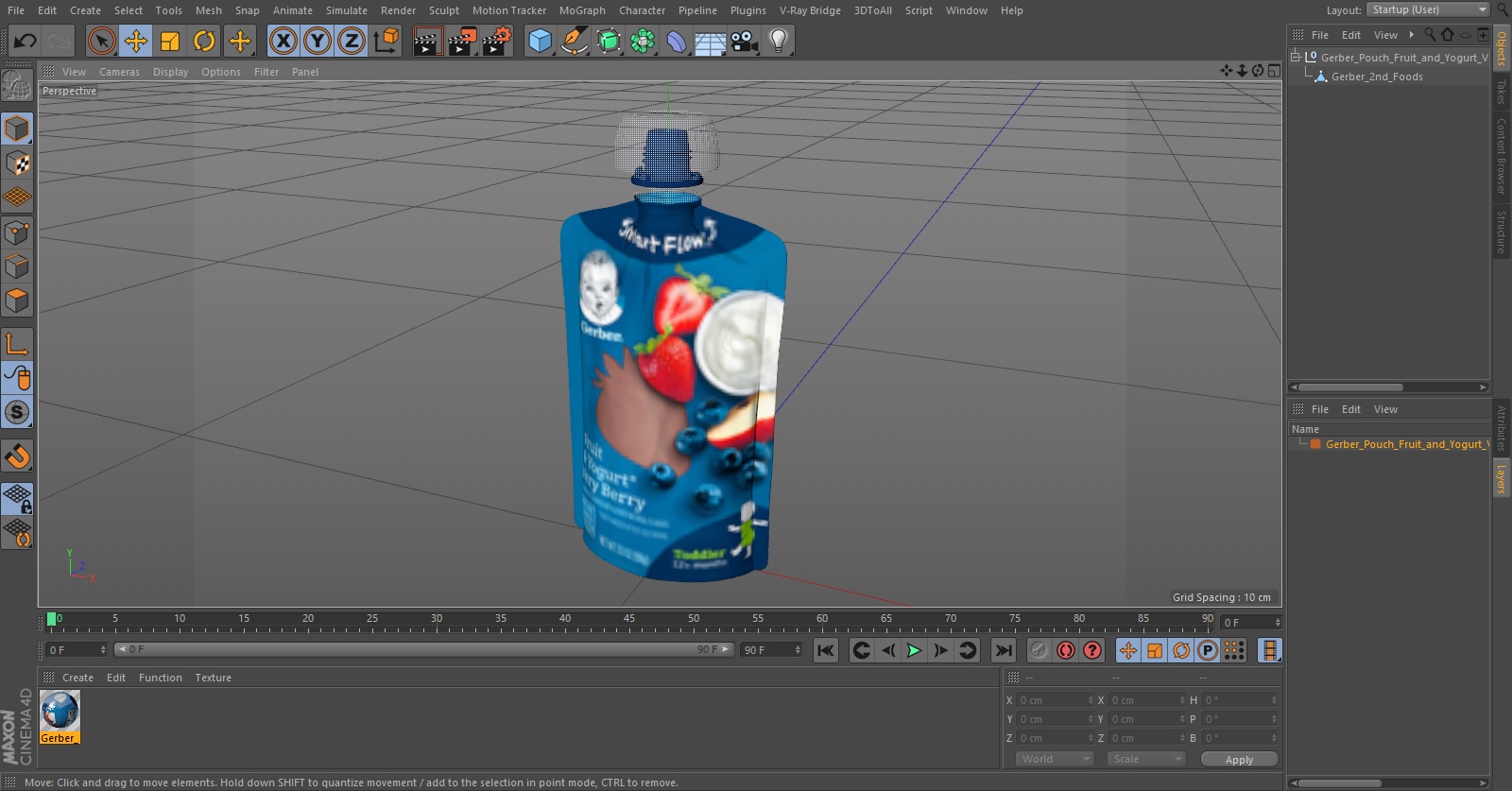Toggle Parameter keyframe recording (P)
Screen dimensions: 1512x791
tap(1208, 650)
